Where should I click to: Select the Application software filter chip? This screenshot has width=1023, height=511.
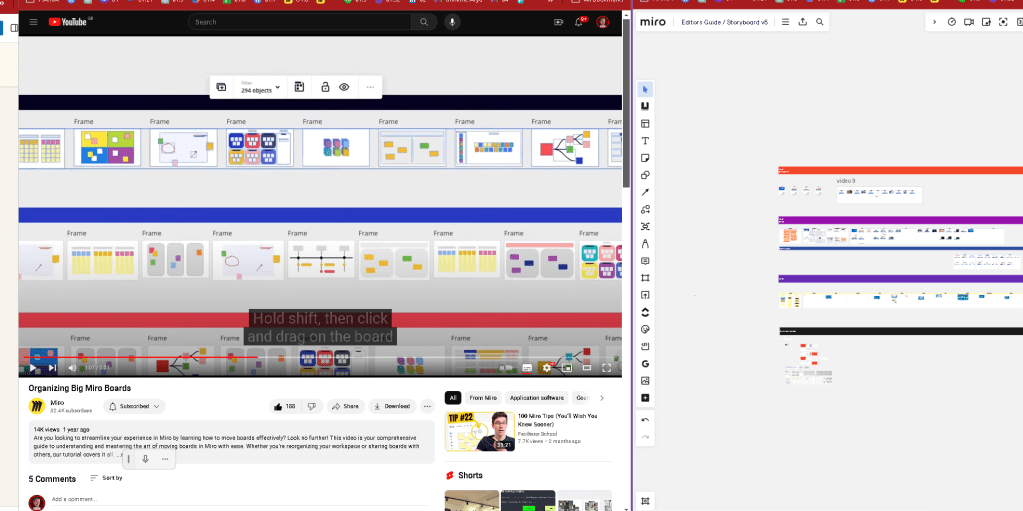pos(537,397)
